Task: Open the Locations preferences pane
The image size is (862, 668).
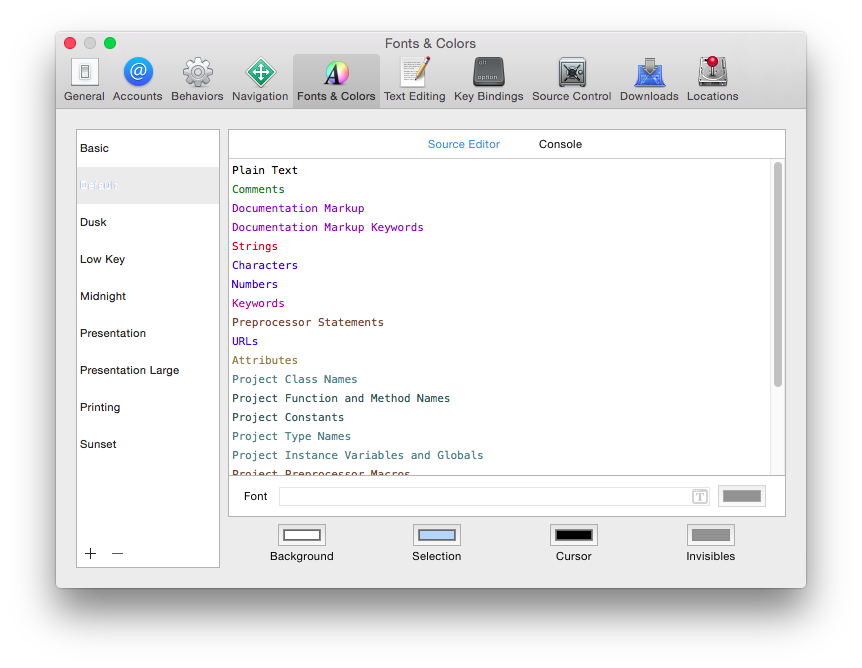Action: coord(712,80)
